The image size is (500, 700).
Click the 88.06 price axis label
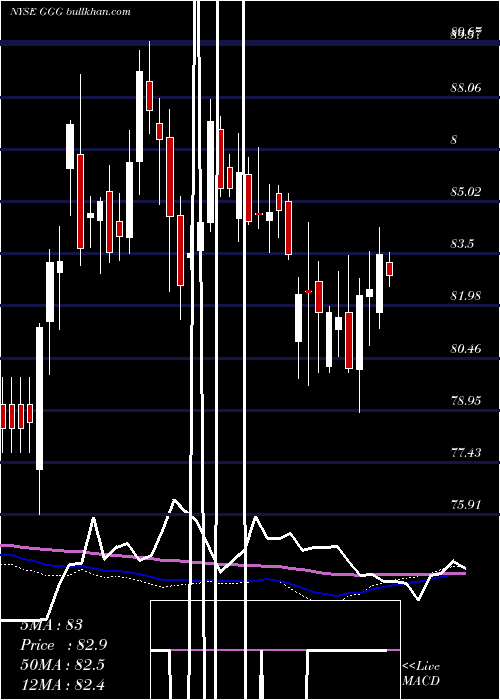466,88
